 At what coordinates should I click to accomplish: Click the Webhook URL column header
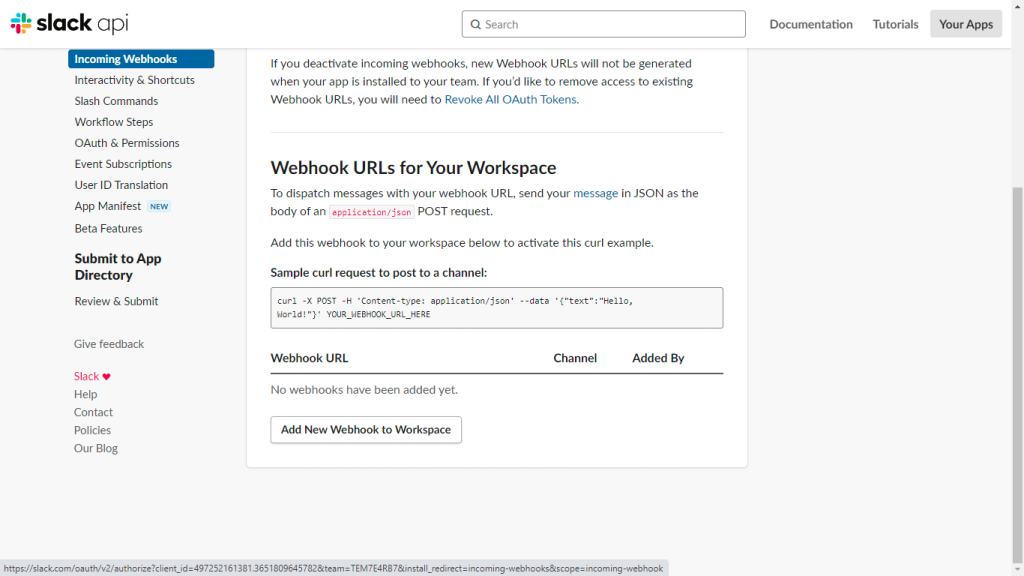point(310,358)
